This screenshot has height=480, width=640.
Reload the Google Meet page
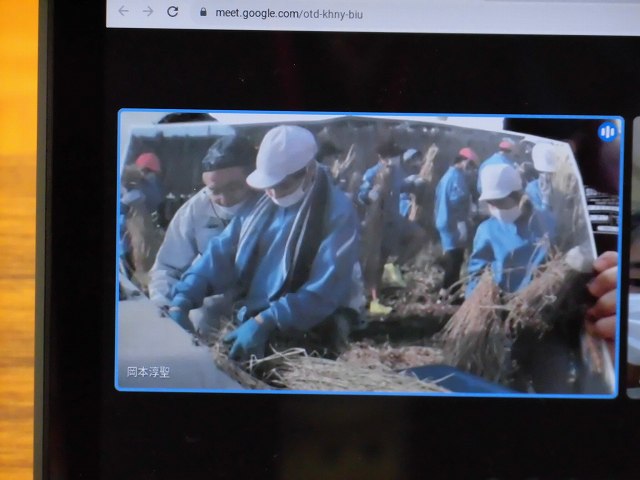click(x=173, y=11)
